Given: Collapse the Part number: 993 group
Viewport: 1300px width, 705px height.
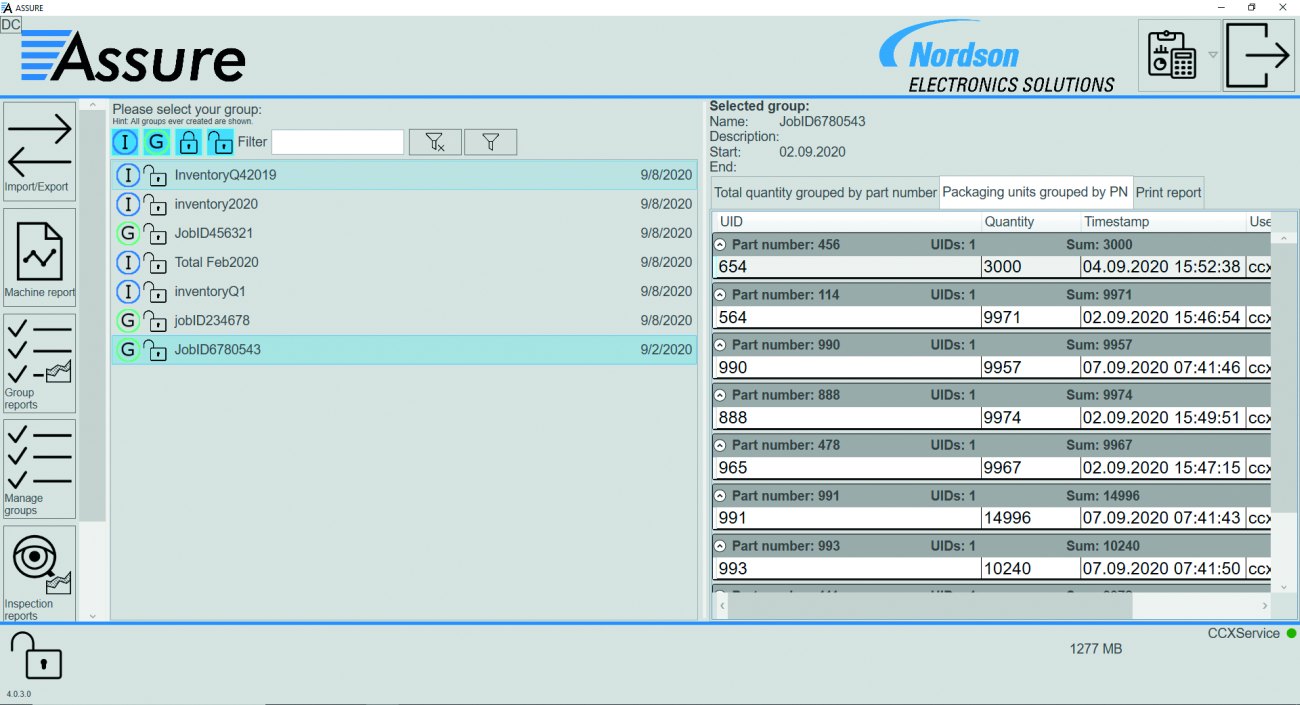Looking at the screenshot, I should (720, 546).
